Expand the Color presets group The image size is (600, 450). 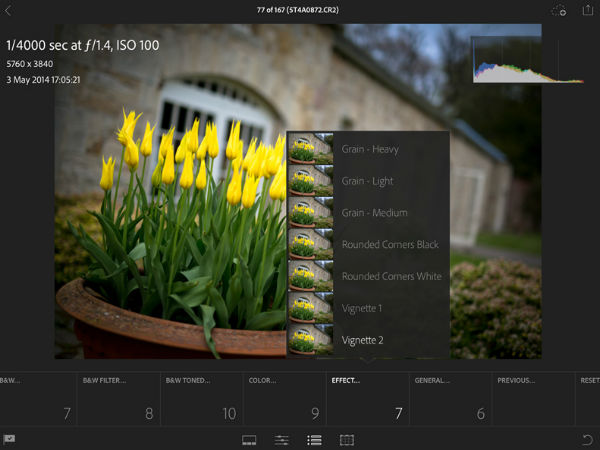pyautogui.click(x=285, y=399)
